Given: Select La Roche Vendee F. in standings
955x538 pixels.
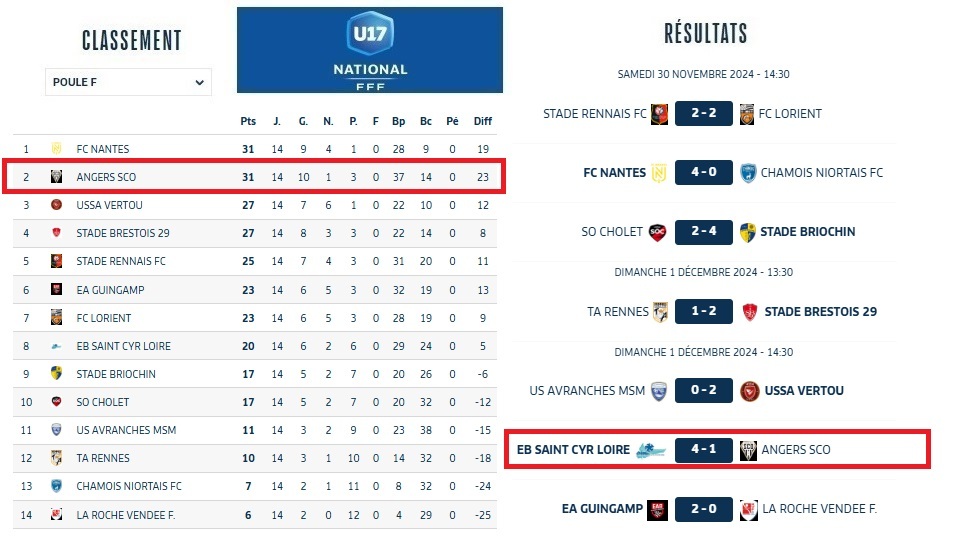Looking at the screenshot, I should [126, 514].
